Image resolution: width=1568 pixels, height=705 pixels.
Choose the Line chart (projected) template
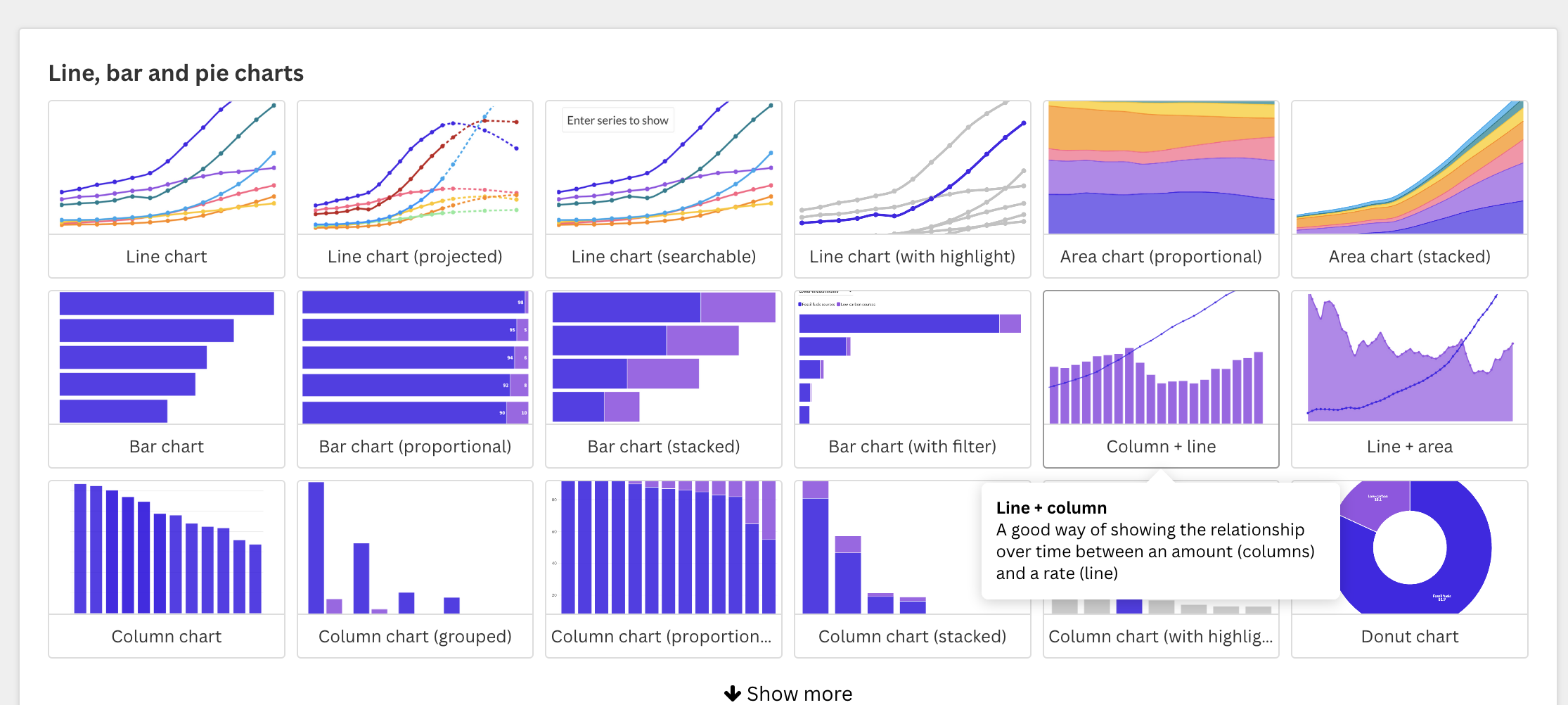coord(415,189)
